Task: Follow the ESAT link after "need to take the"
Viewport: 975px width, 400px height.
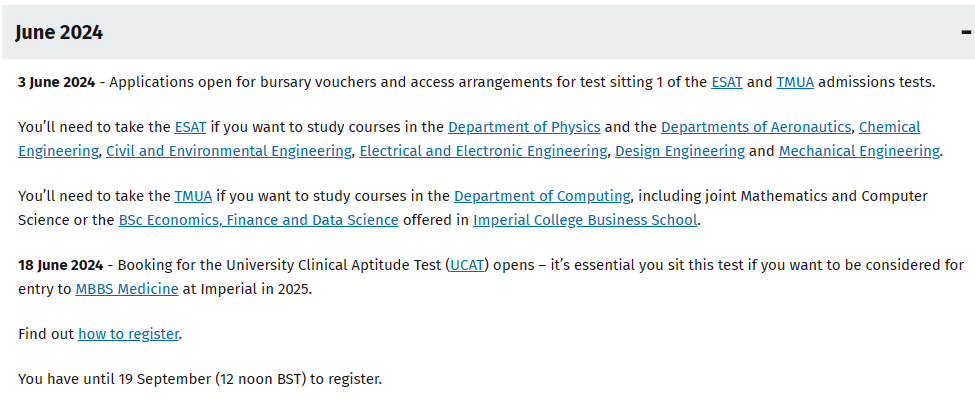Action: tap(190, 127)
